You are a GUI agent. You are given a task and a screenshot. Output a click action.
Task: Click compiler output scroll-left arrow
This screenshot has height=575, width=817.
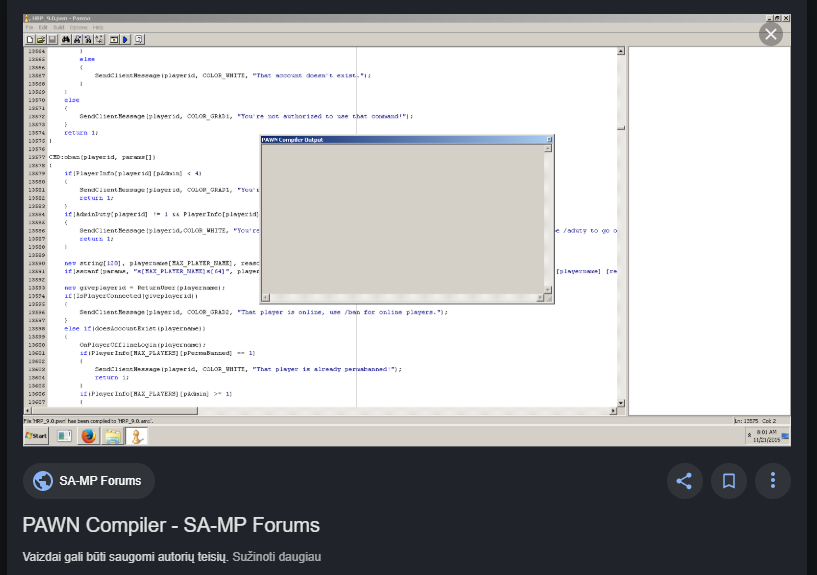click(x=266, y=297)
